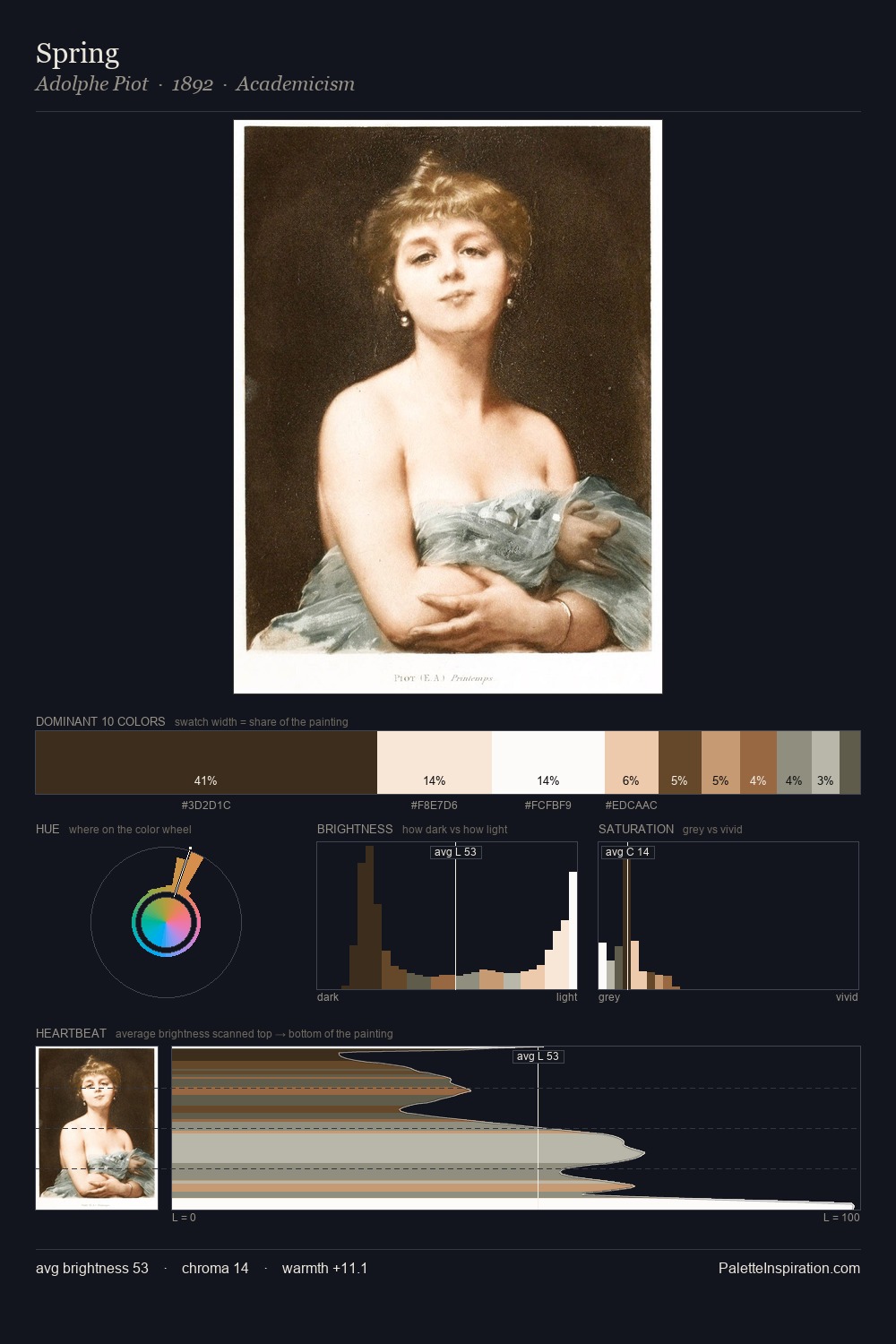Click the "HUE" section heading
896x1344 pixels.
coord(47,829)
